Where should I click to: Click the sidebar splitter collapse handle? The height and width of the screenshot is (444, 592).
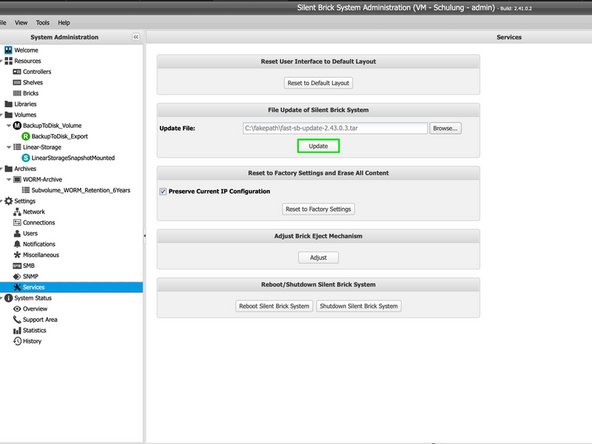pos(145,236)
